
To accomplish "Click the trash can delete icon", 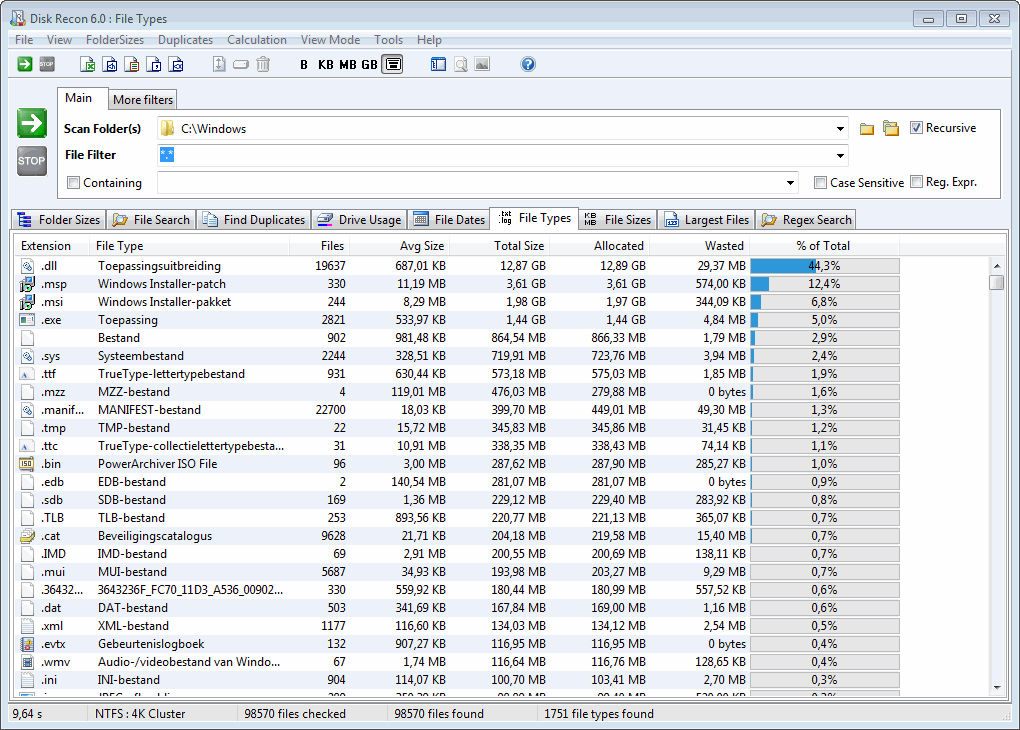I will click(x=263, y=64).
